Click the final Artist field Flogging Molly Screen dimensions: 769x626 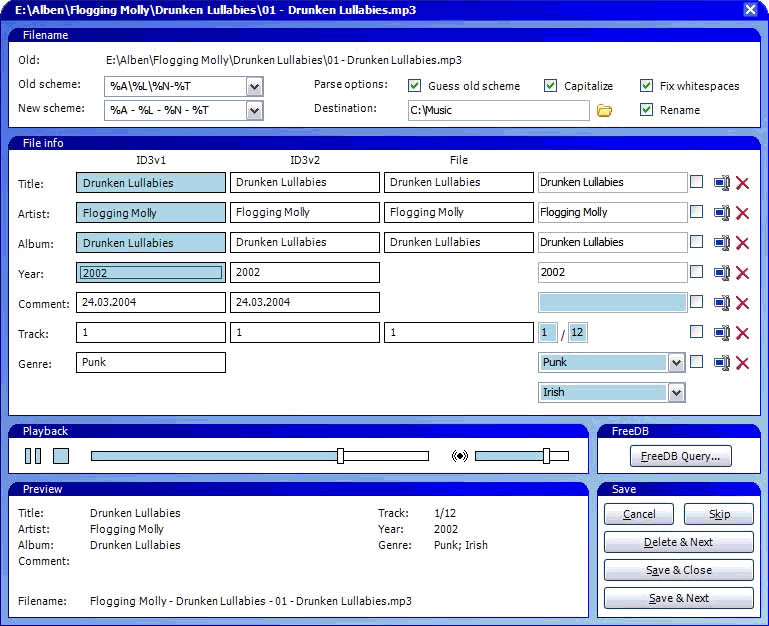tap(612, 212)
